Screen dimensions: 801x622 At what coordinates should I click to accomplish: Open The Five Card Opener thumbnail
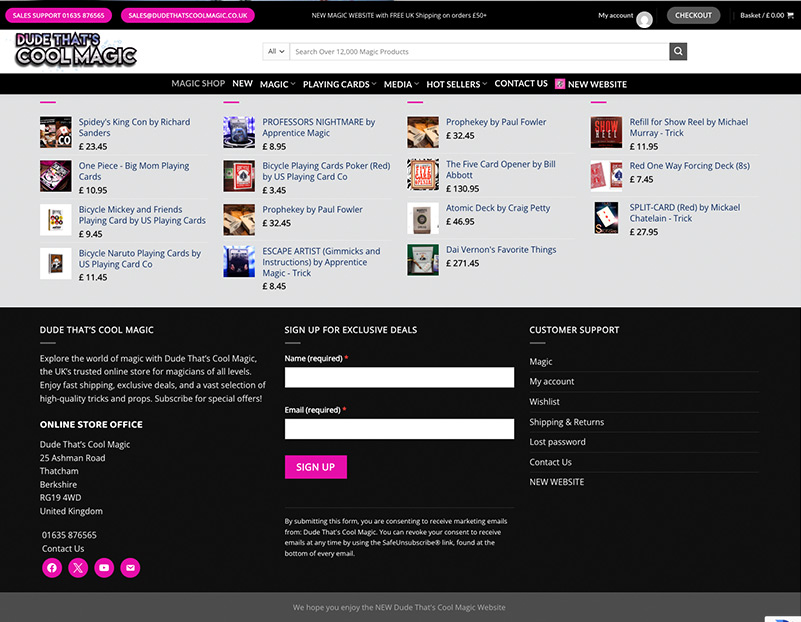[x=423, y=174]
